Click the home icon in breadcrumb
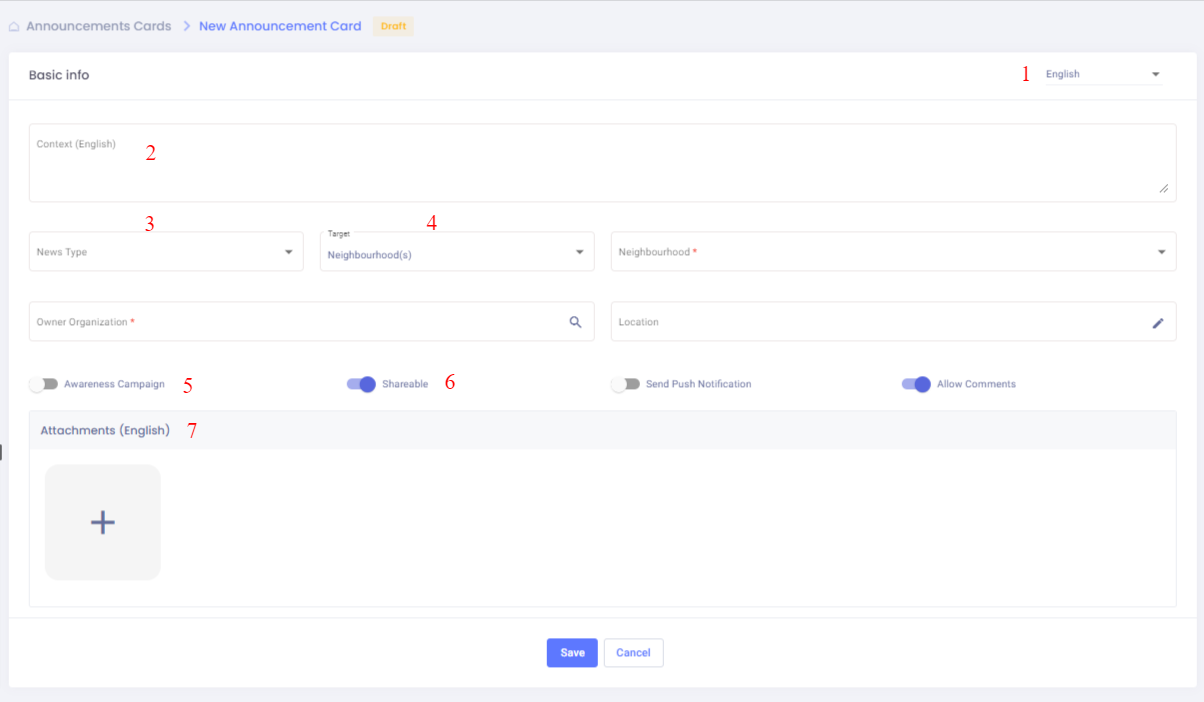The height and width of the screenshot is (702, 1204). (x=14, y=27)
